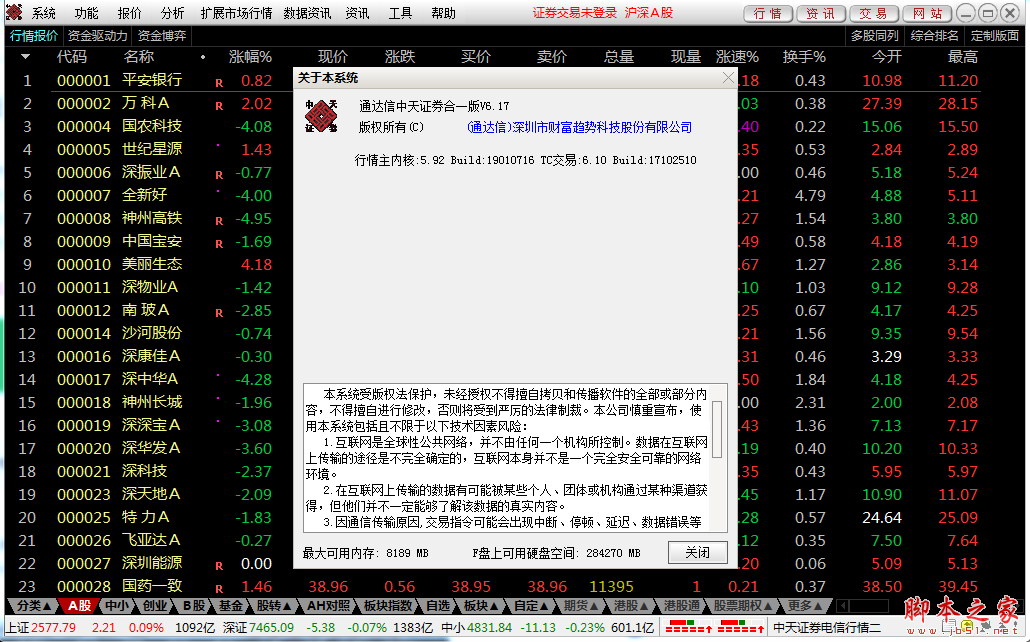
Task: Click the R marker beside 万科A
Action: [219, 106]
